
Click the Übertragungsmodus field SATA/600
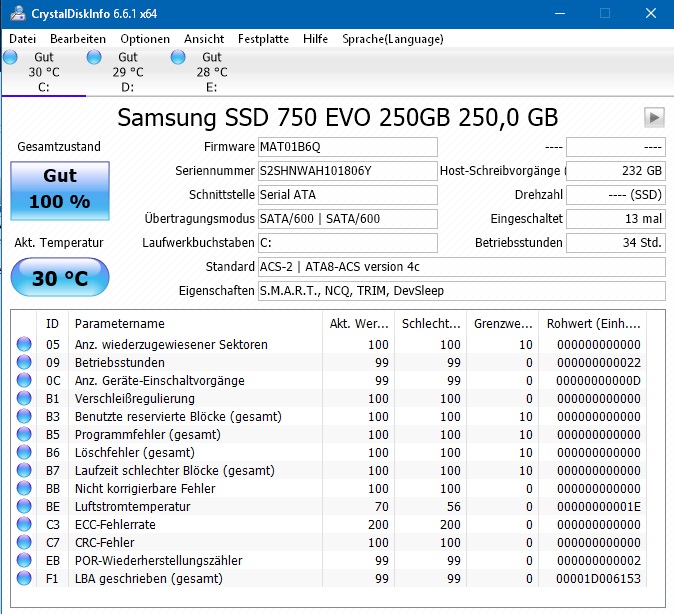coord(348,219)
